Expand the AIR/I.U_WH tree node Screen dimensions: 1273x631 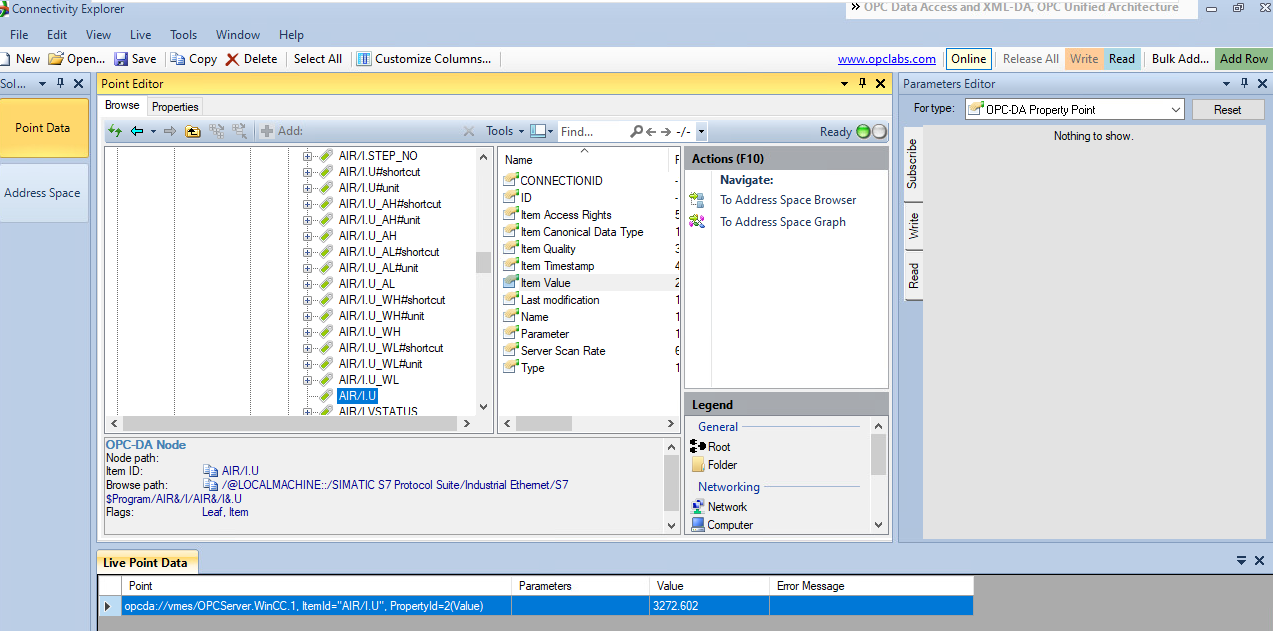click(x=307, y=332)
